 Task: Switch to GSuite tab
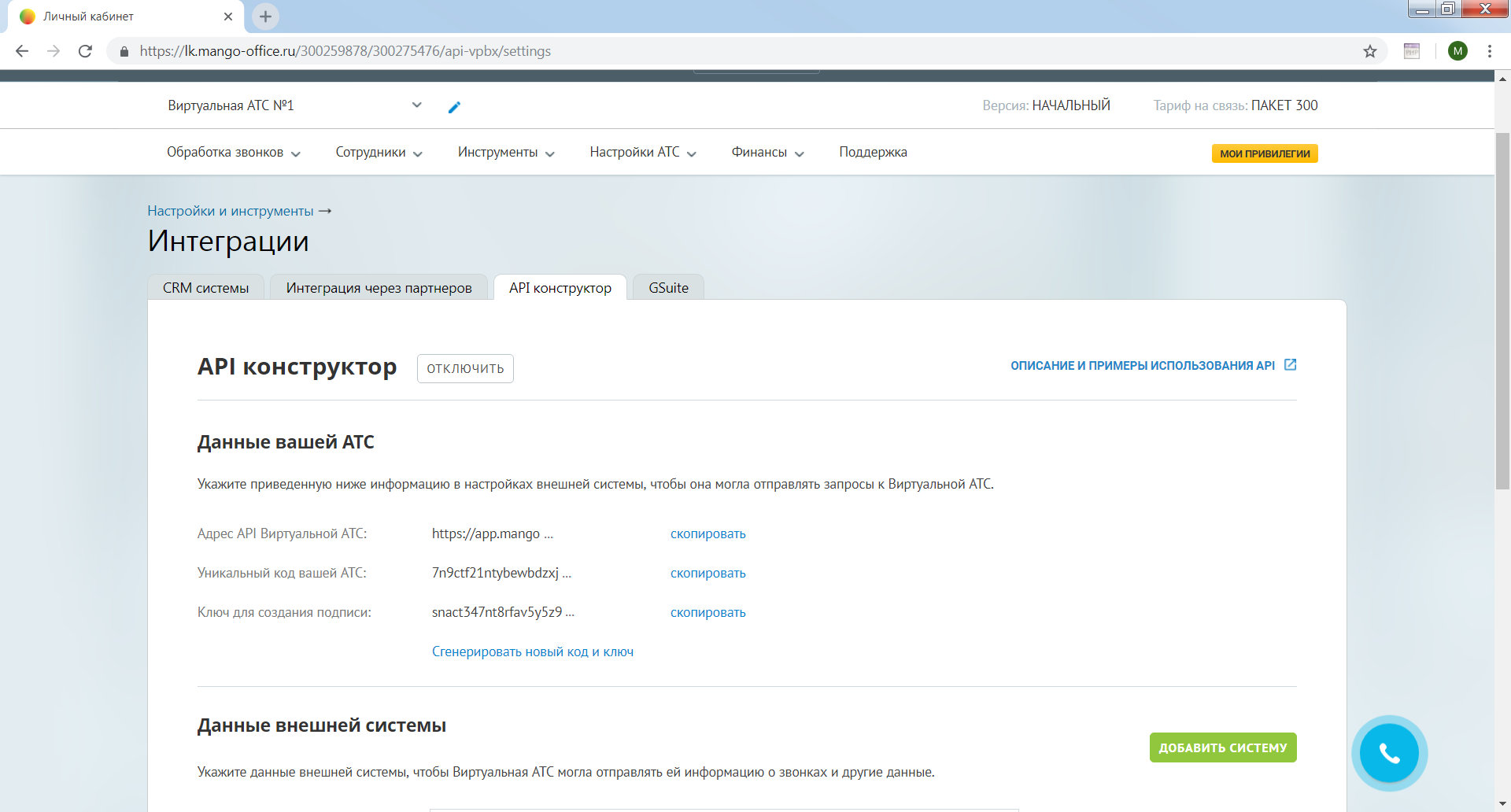(x=668, y=288)
